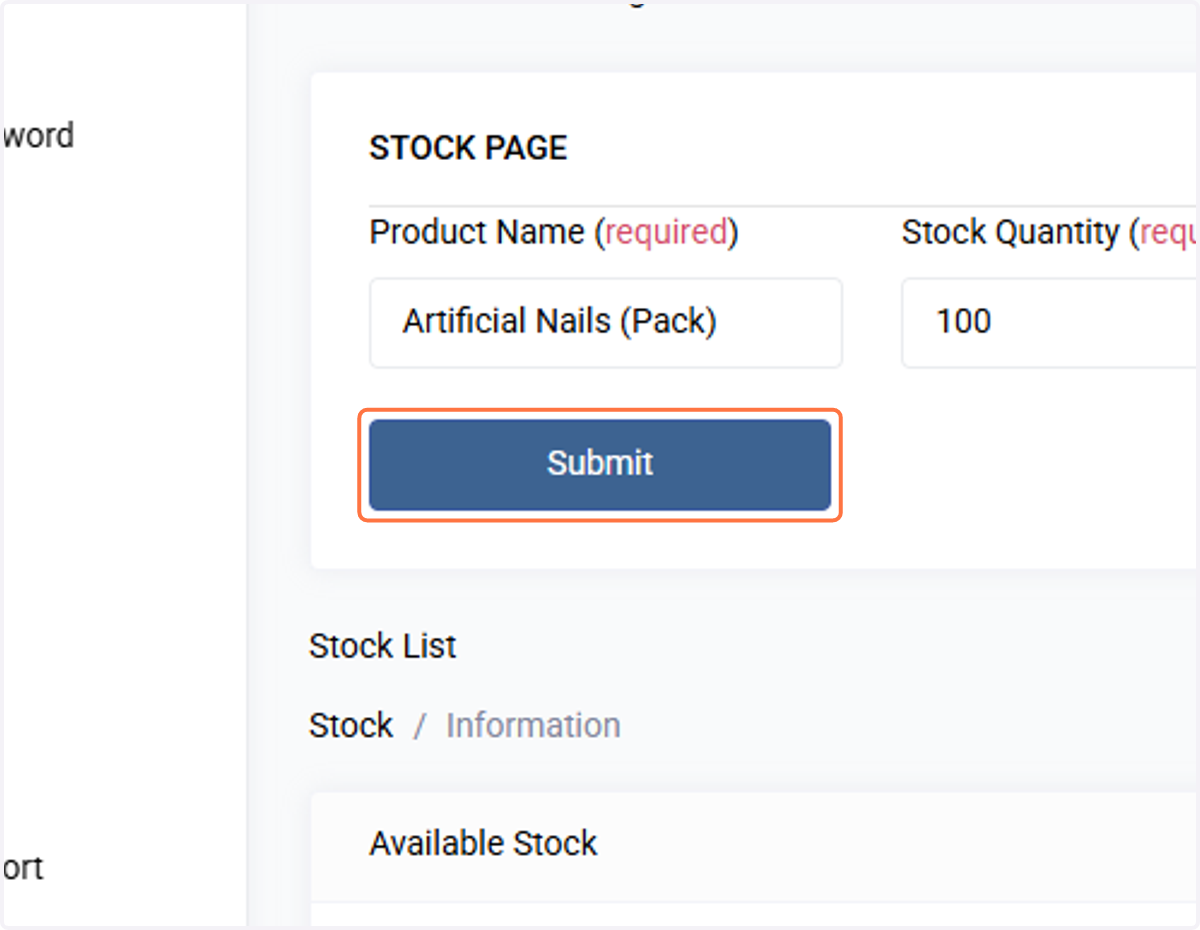Screen dimensions: 1200x930
Task: Click the Available Stock table header
Action: pos(483,843)
